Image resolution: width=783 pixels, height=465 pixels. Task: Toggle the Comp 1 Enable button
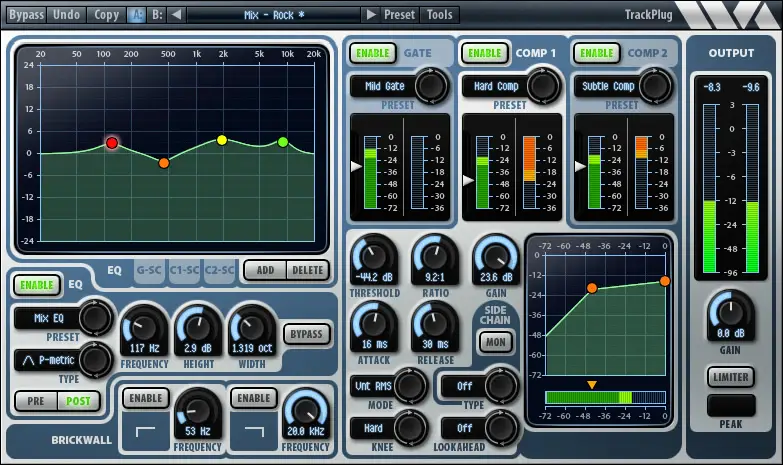tap(484, 53)
